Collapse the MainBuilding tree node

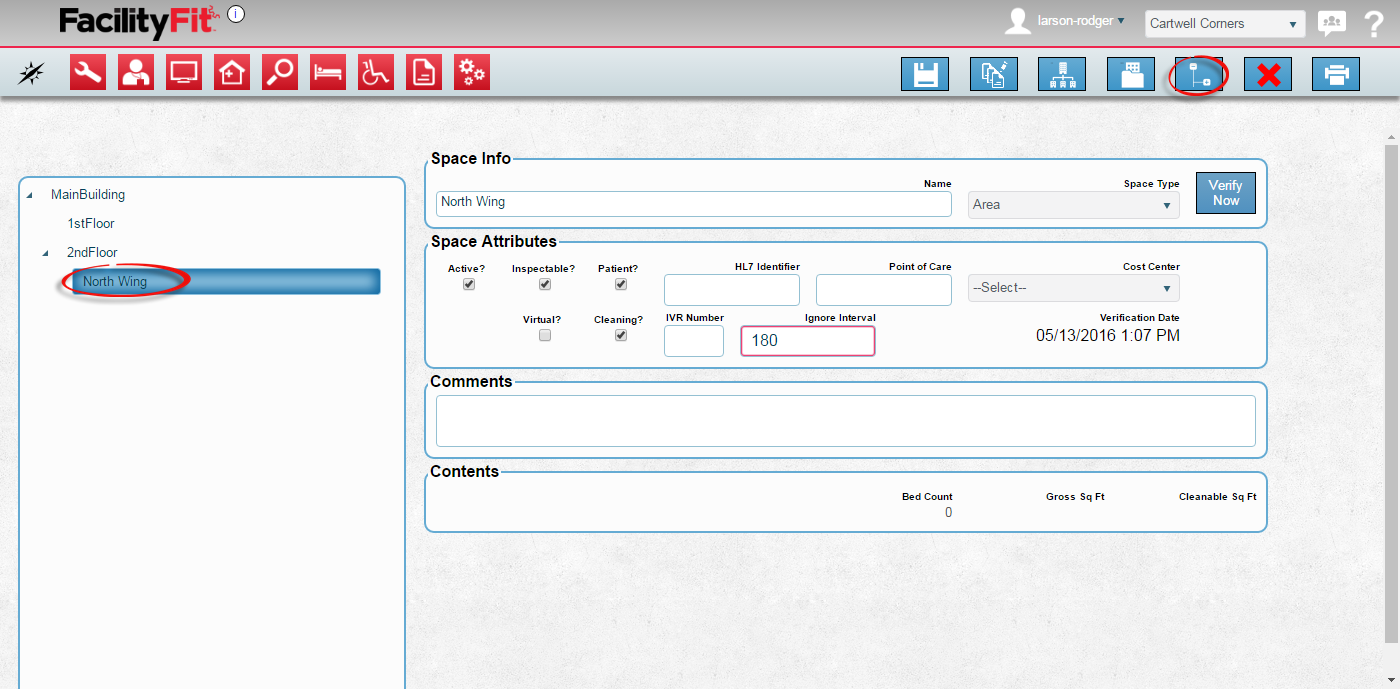(28, 196)
